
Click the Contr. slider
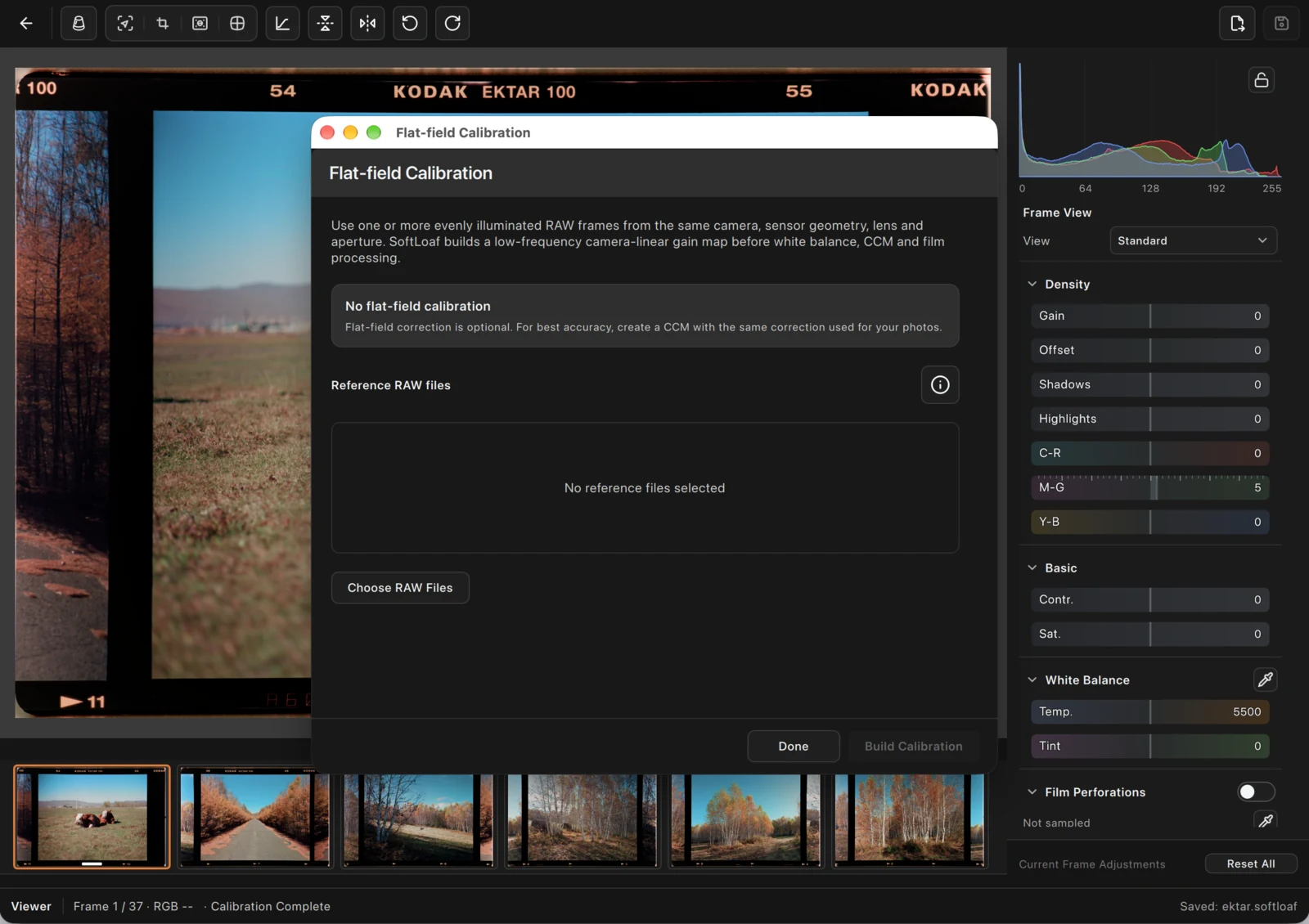pos(1149,599)
